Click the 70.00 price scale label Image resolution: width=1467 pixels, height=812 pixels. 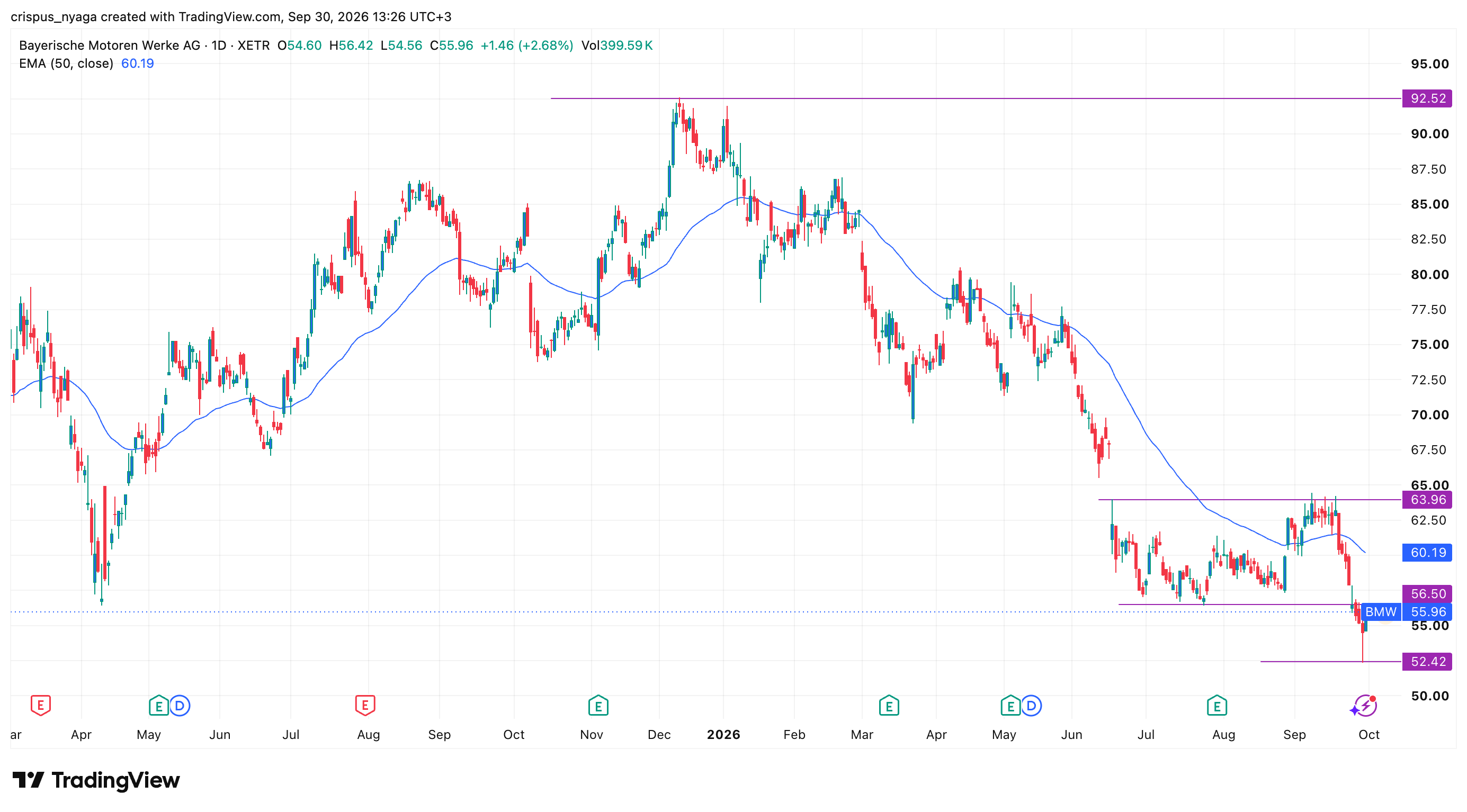tap(1429, 415)
